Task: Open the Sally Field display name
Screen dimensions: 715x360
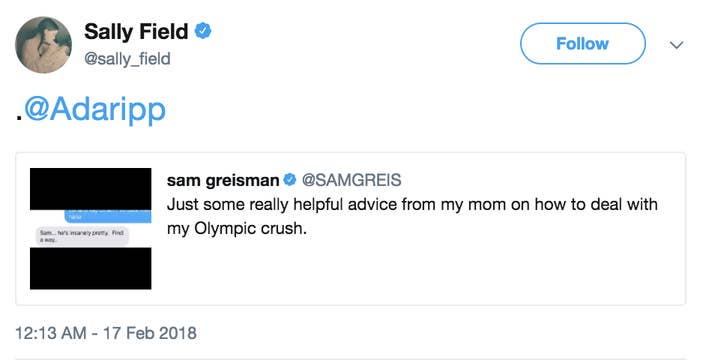Action: [136, 31]
